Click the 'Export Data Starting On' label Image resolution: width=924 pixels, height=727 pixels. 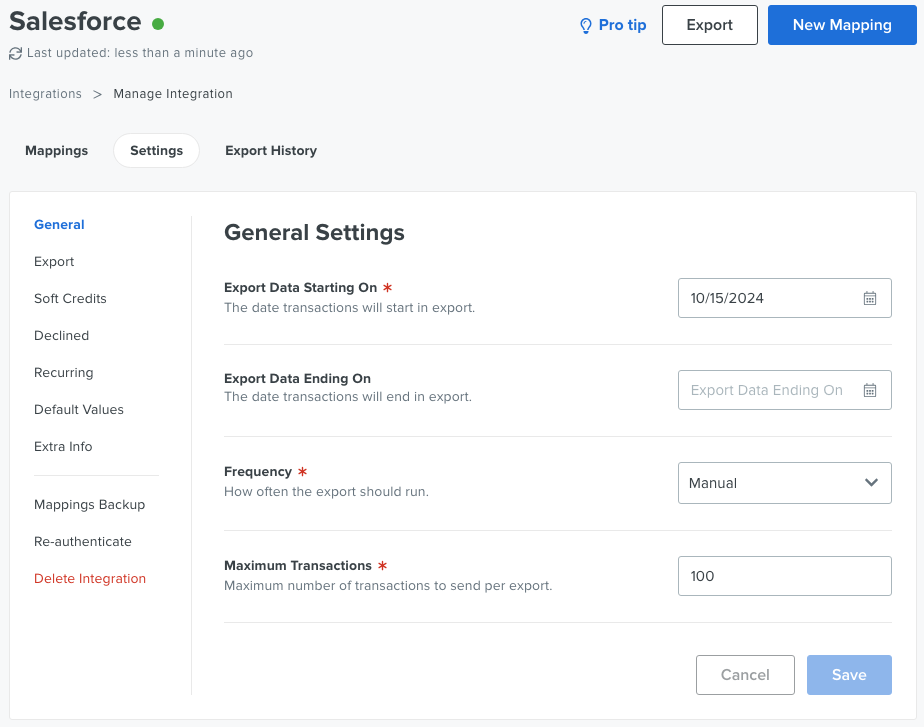tap(301, 288)
